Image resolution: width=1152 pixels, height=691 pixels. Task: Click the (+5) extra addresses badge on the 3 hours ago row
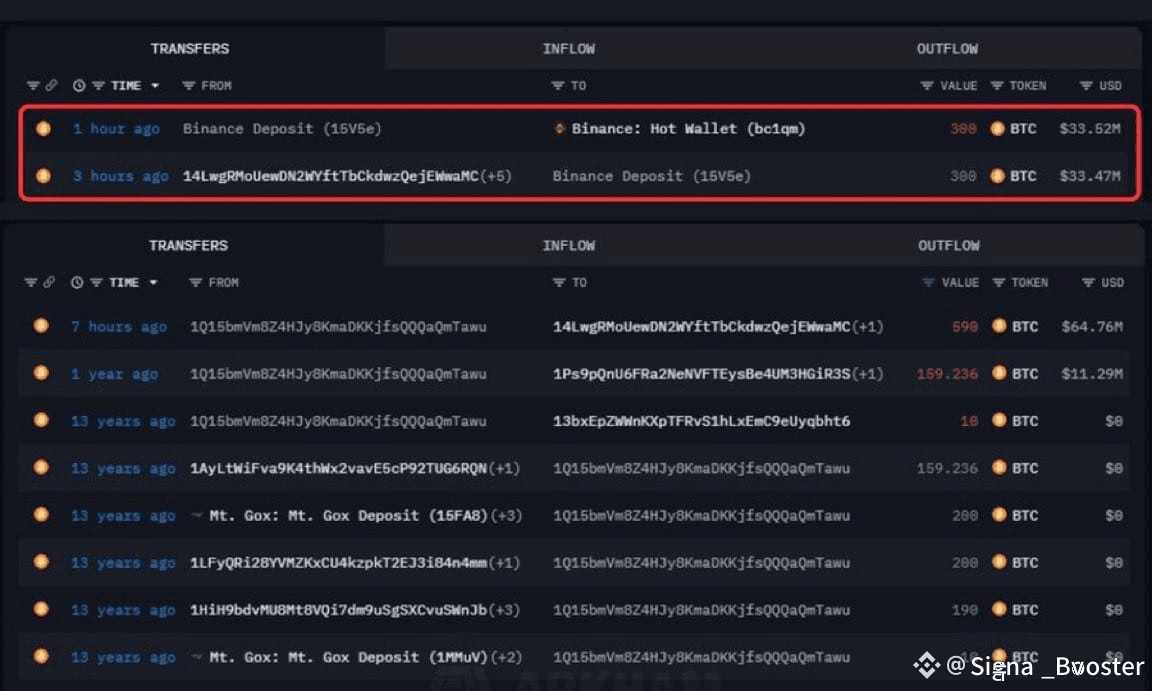[x=496, y=176]
